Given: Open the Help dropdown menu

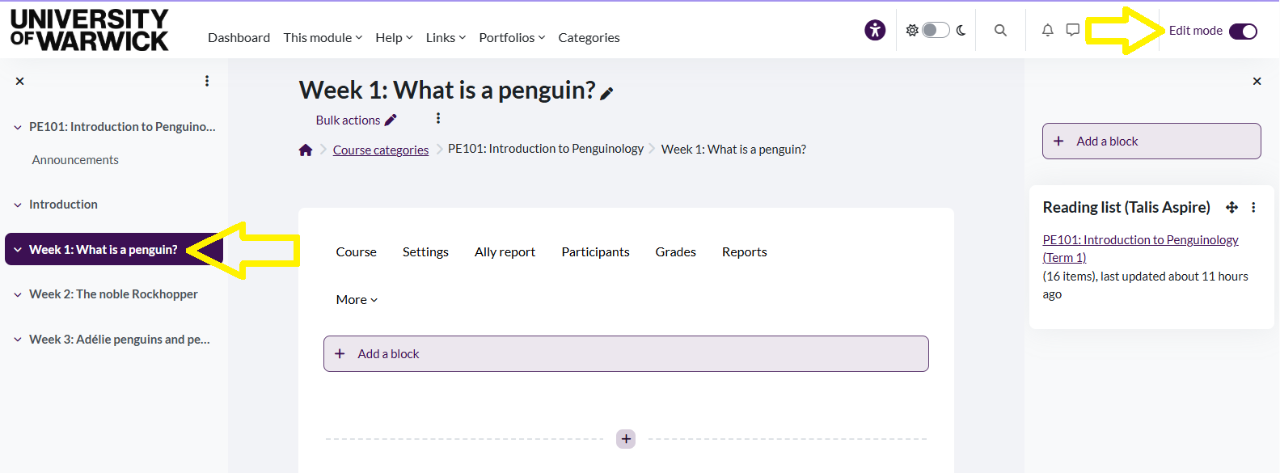Looking at the screenshot, I should click(394, 37).
